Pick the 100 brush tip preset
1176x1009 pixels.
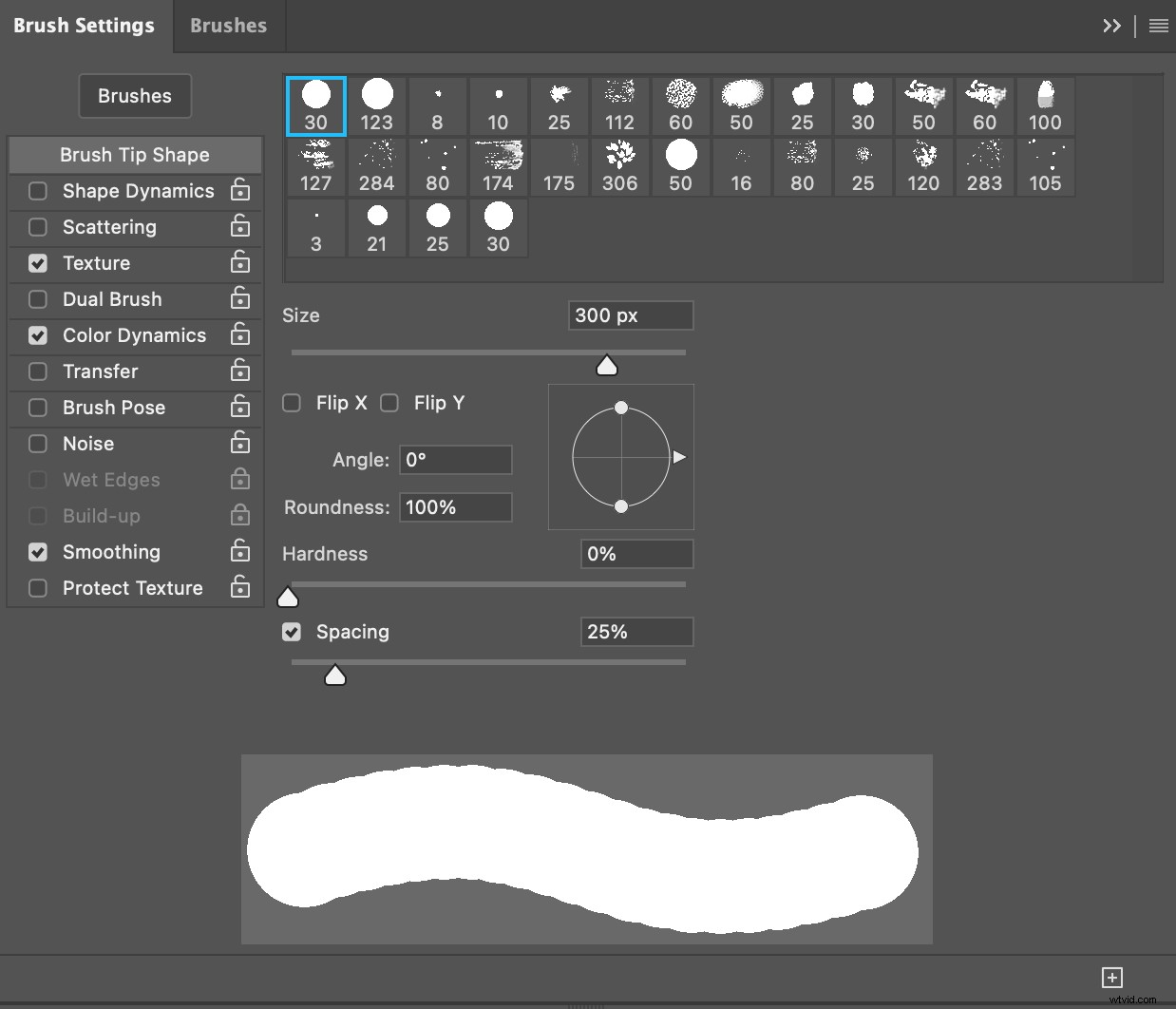(x=1045, y=105)
